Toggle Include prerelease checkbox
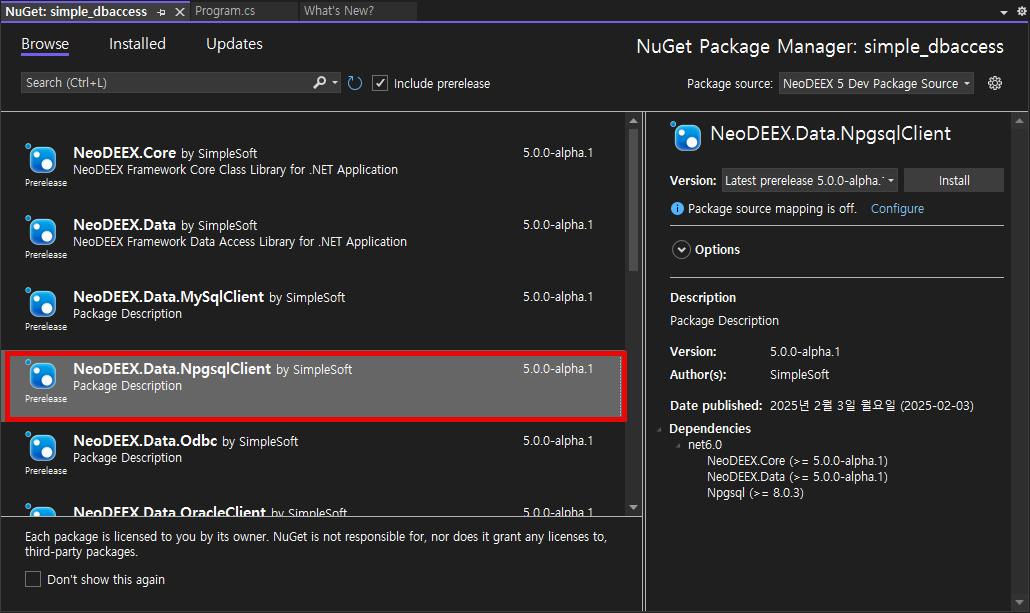Image resolution: width=1030 pixels, height=613 pixels. [380, 83]
